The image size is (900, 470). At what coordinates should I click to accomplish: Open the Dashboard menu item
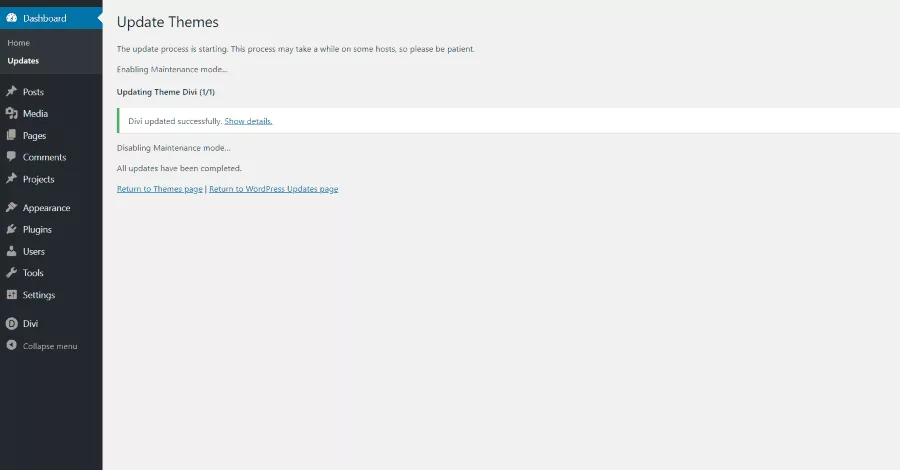[51, 18]
